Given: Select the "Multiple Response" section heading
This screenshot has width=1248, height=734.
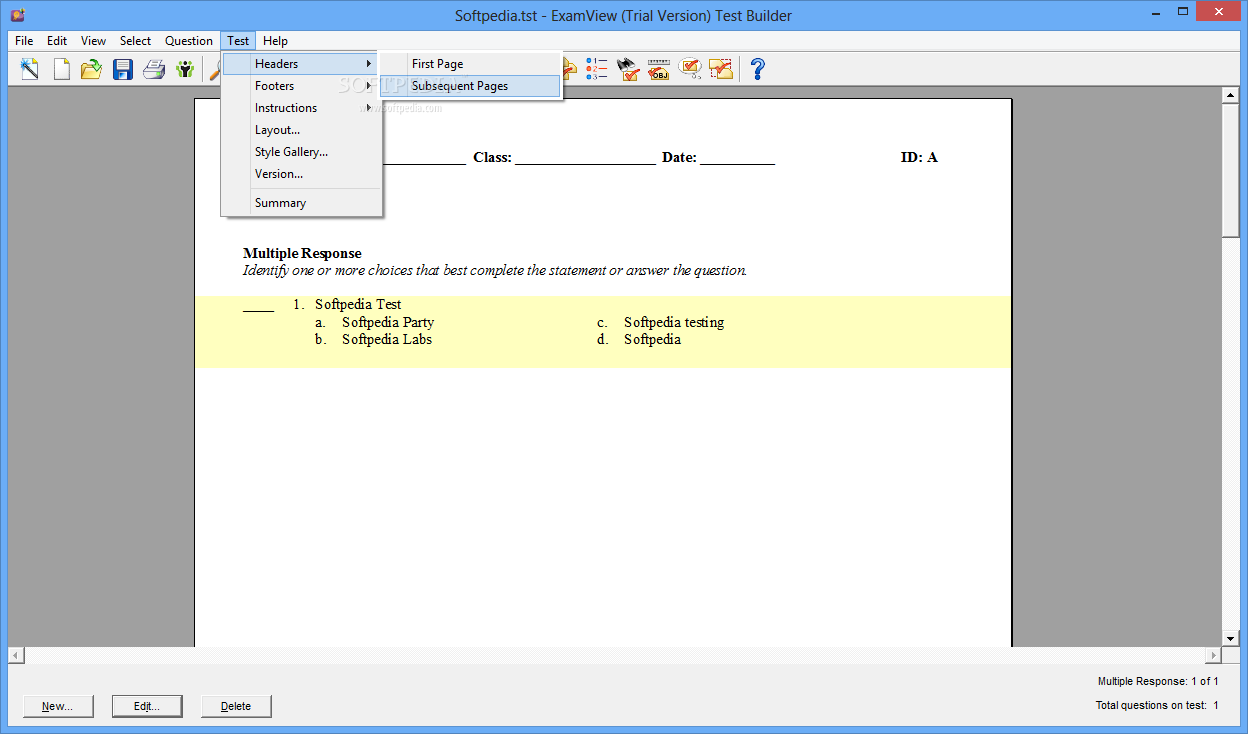Looking at the screenshot, I should pyautogui.click(x=302, y=253).
